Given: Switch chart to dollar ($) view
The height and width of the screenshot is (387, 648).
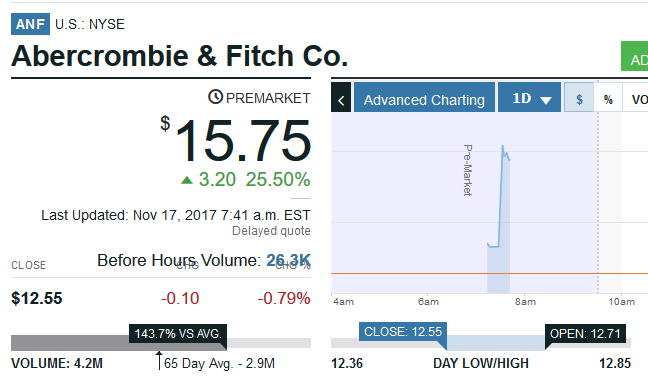Looking at the screenshot, I should coord(579,97).
